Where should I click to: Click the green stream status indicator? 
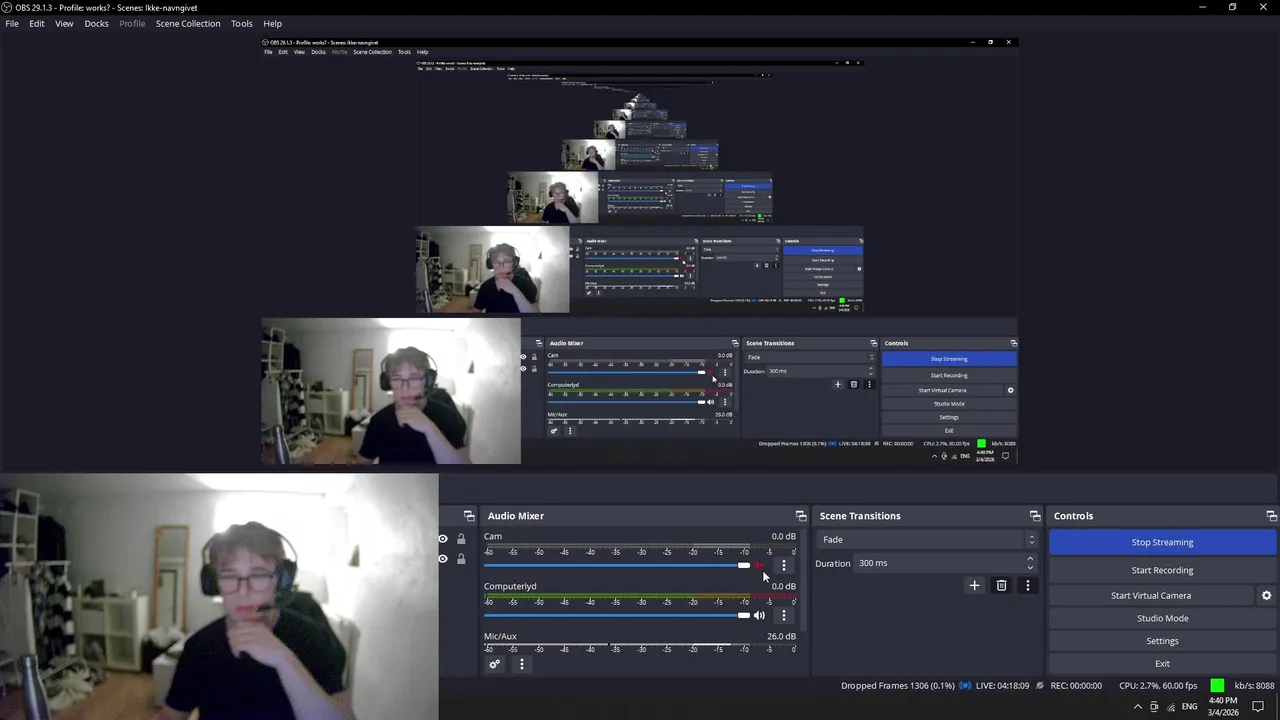coord(1217,686)
